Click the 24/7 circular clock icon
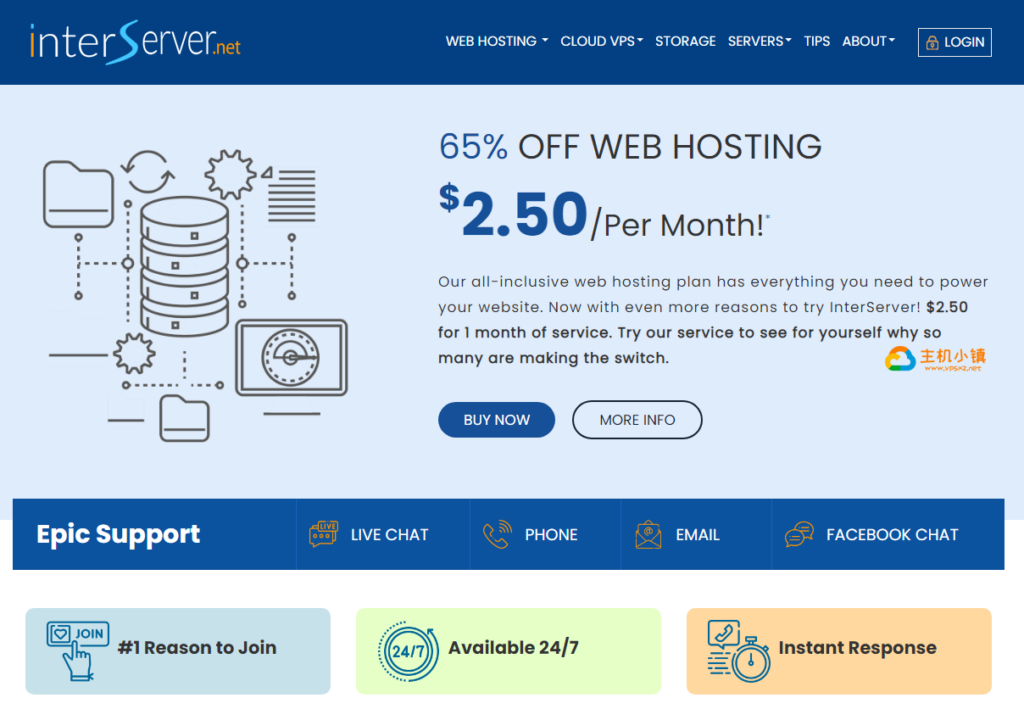The image size is (1024, 720). (408, 651)
